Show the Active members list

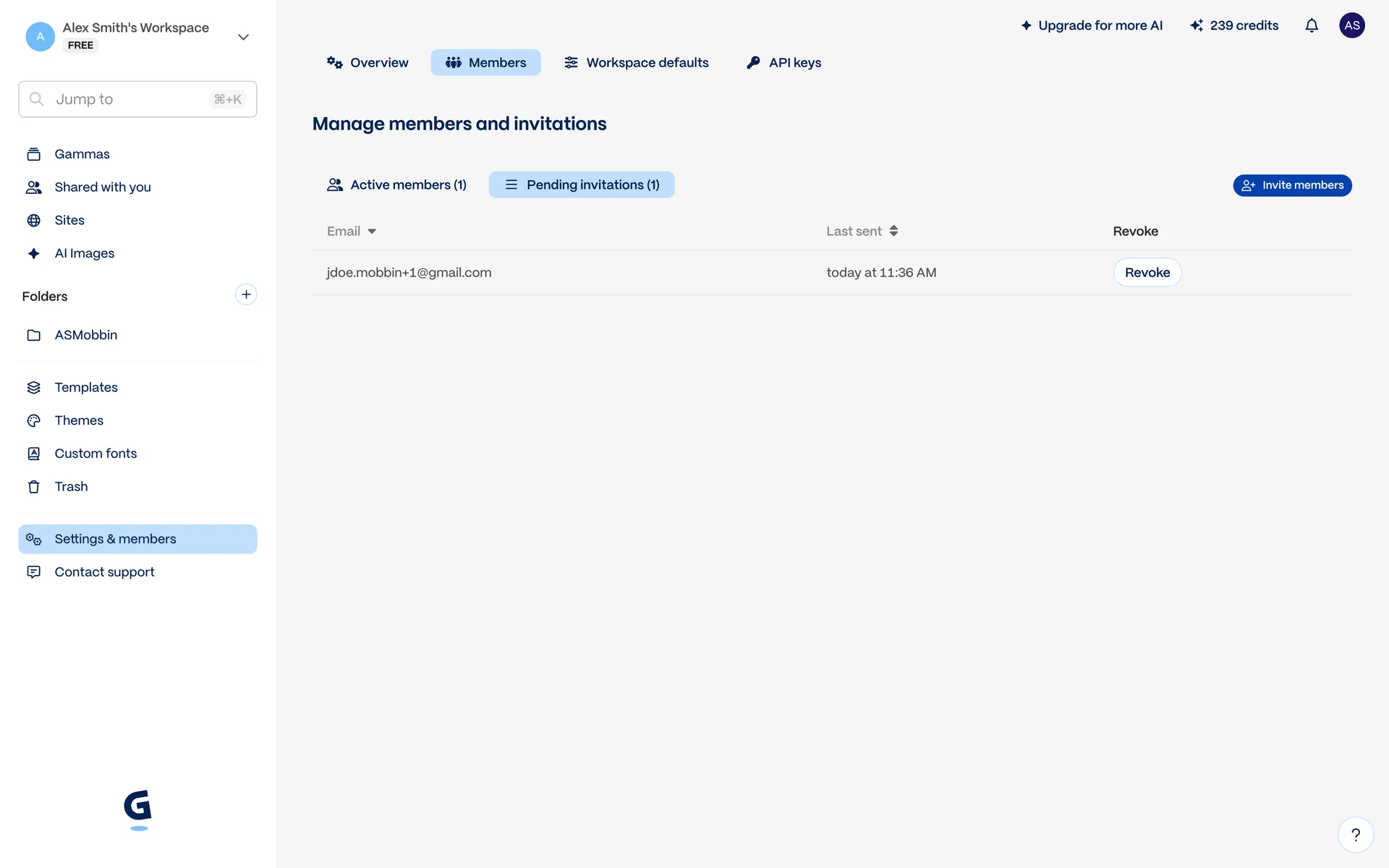(396, 185)
